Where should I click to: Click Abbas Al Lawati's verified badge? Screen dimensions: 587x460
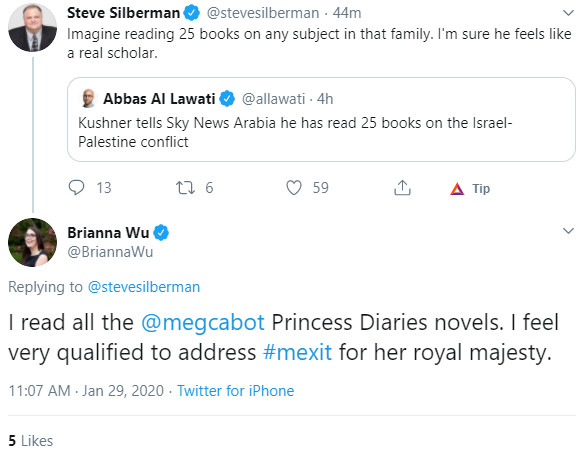point(227,99)
